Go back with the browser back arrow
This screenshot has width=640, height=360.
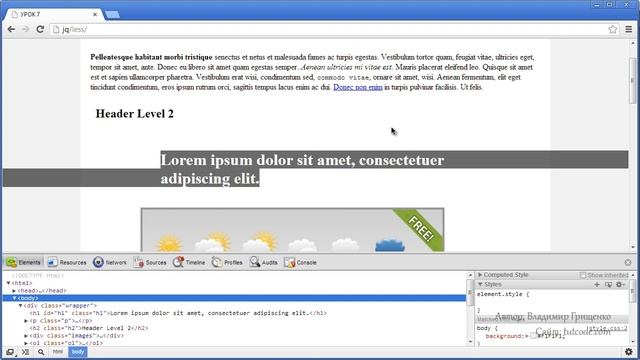click(x=11, y=29)
